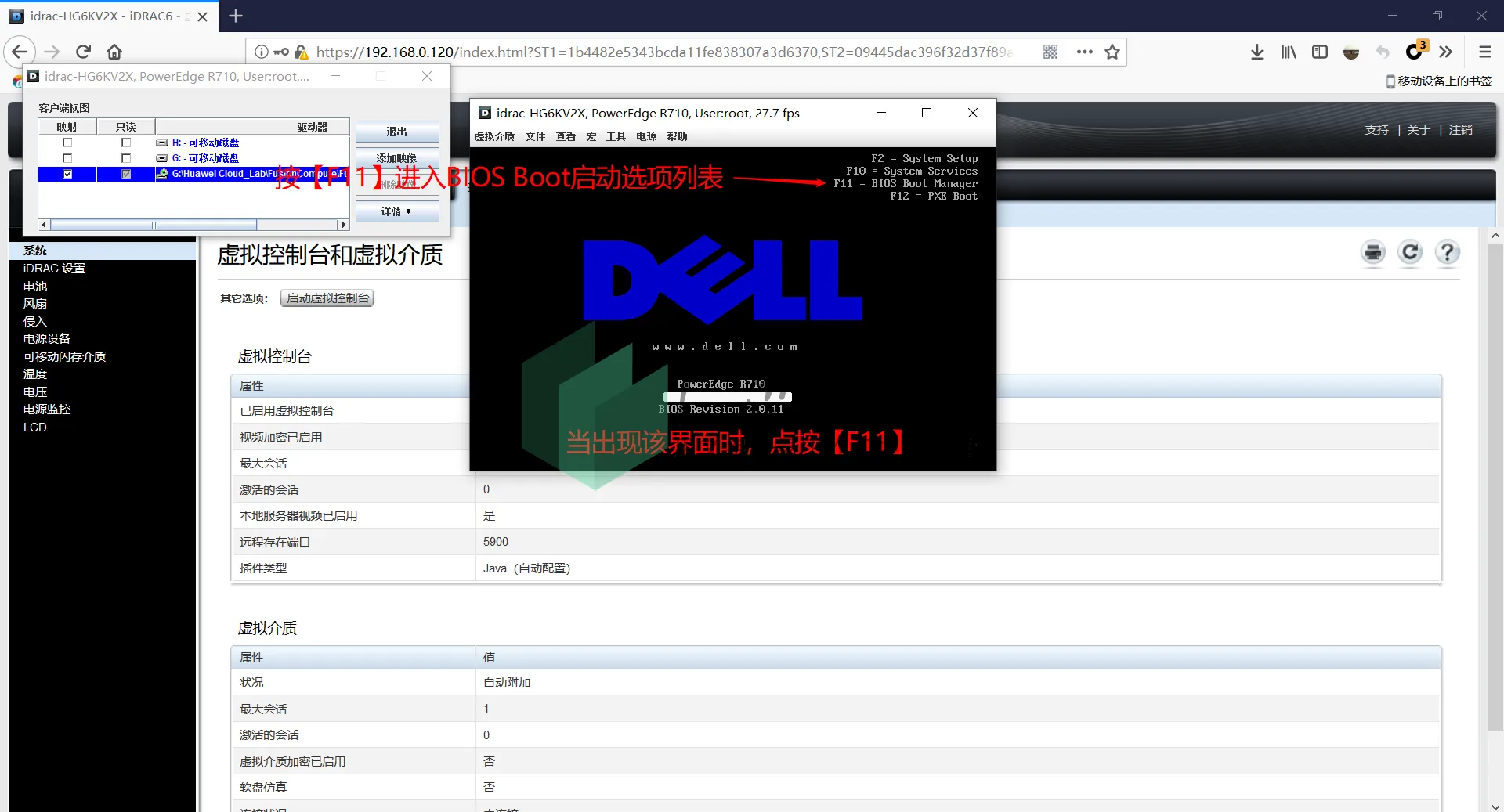1504x812 pixels.
Task: Select iDRAC 设置 in the sidebar
Action: [x=55, y=268]
